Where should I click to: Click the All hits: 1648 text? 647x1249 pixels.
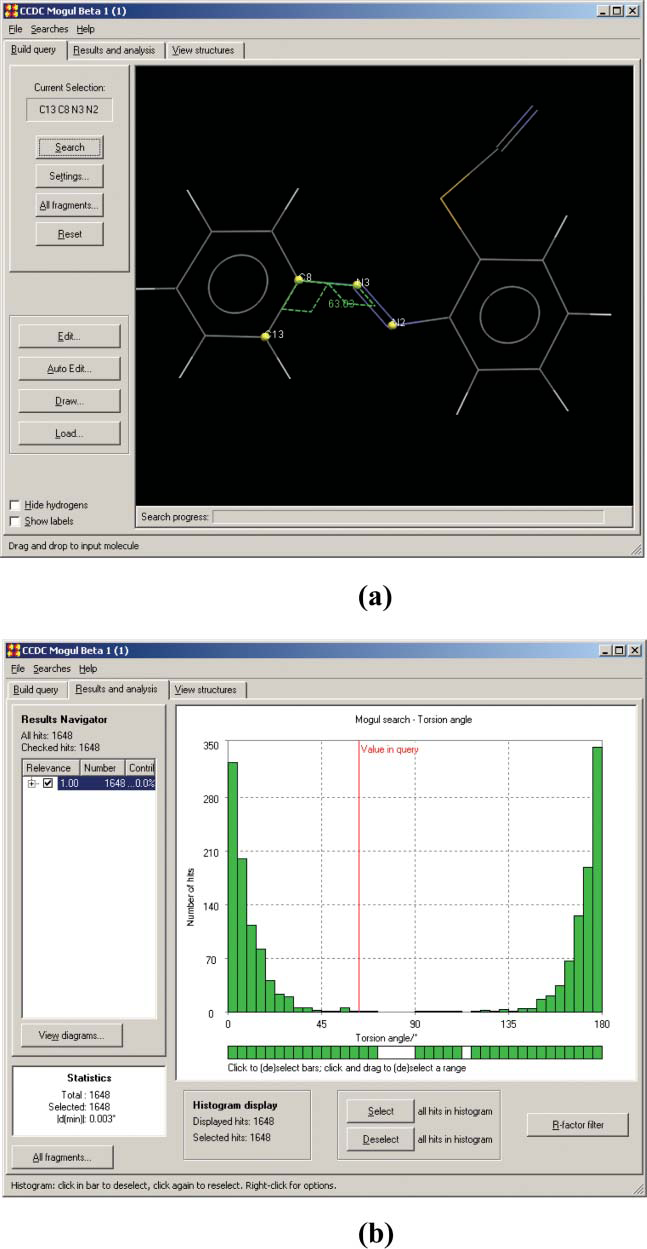[46, 736]
